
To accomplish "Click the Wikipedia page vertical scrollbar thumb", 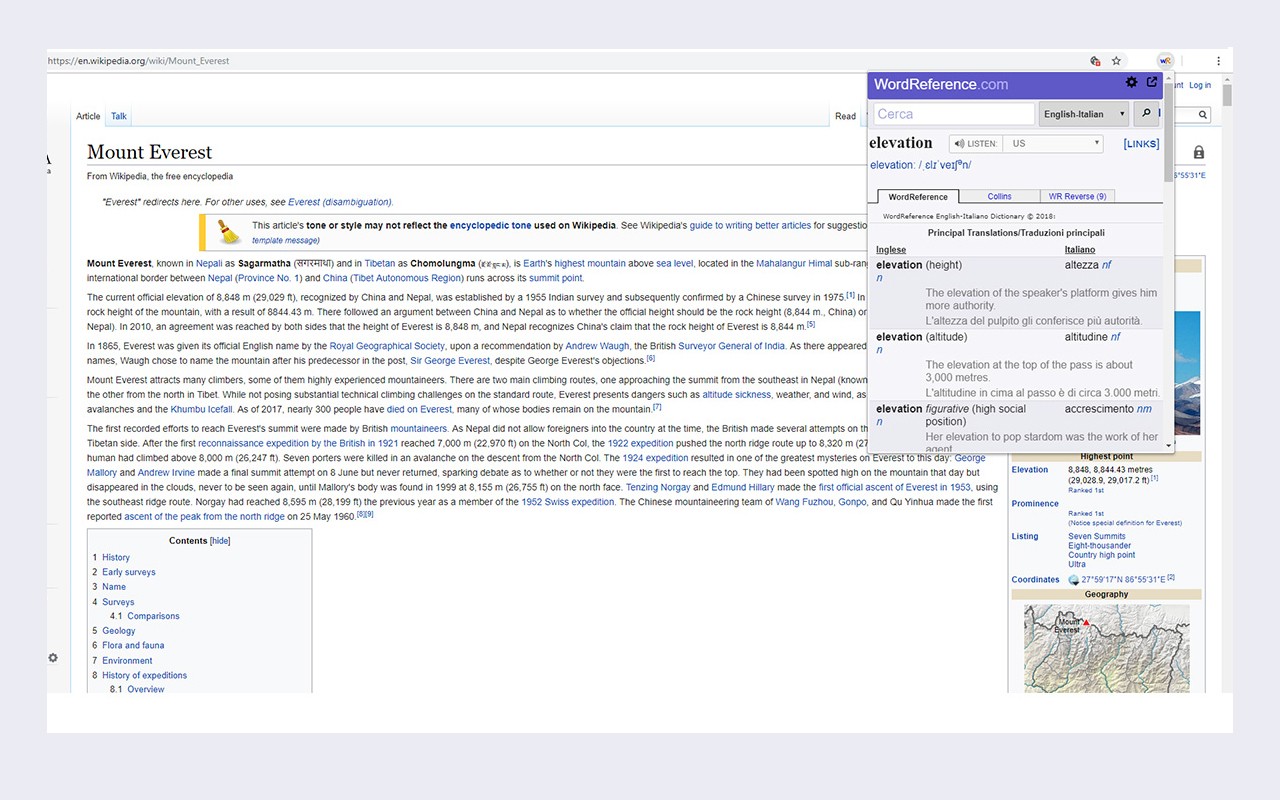I will 1227,97.
